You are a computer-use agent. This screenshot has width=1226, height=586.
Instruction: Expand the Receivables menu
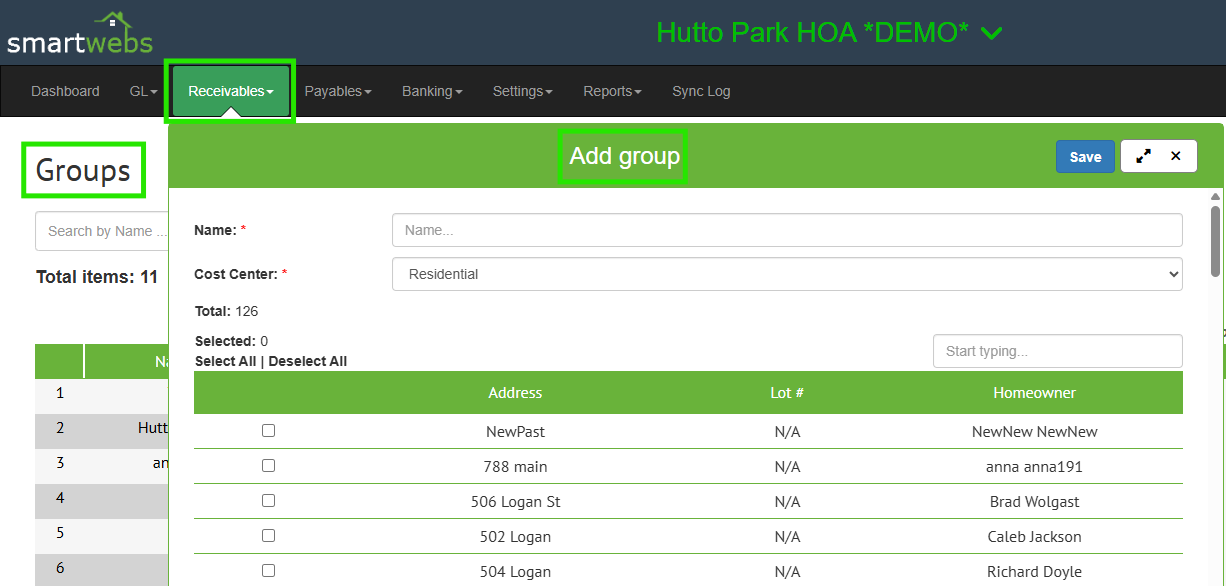pyautogui.click(x=230, y=91)
